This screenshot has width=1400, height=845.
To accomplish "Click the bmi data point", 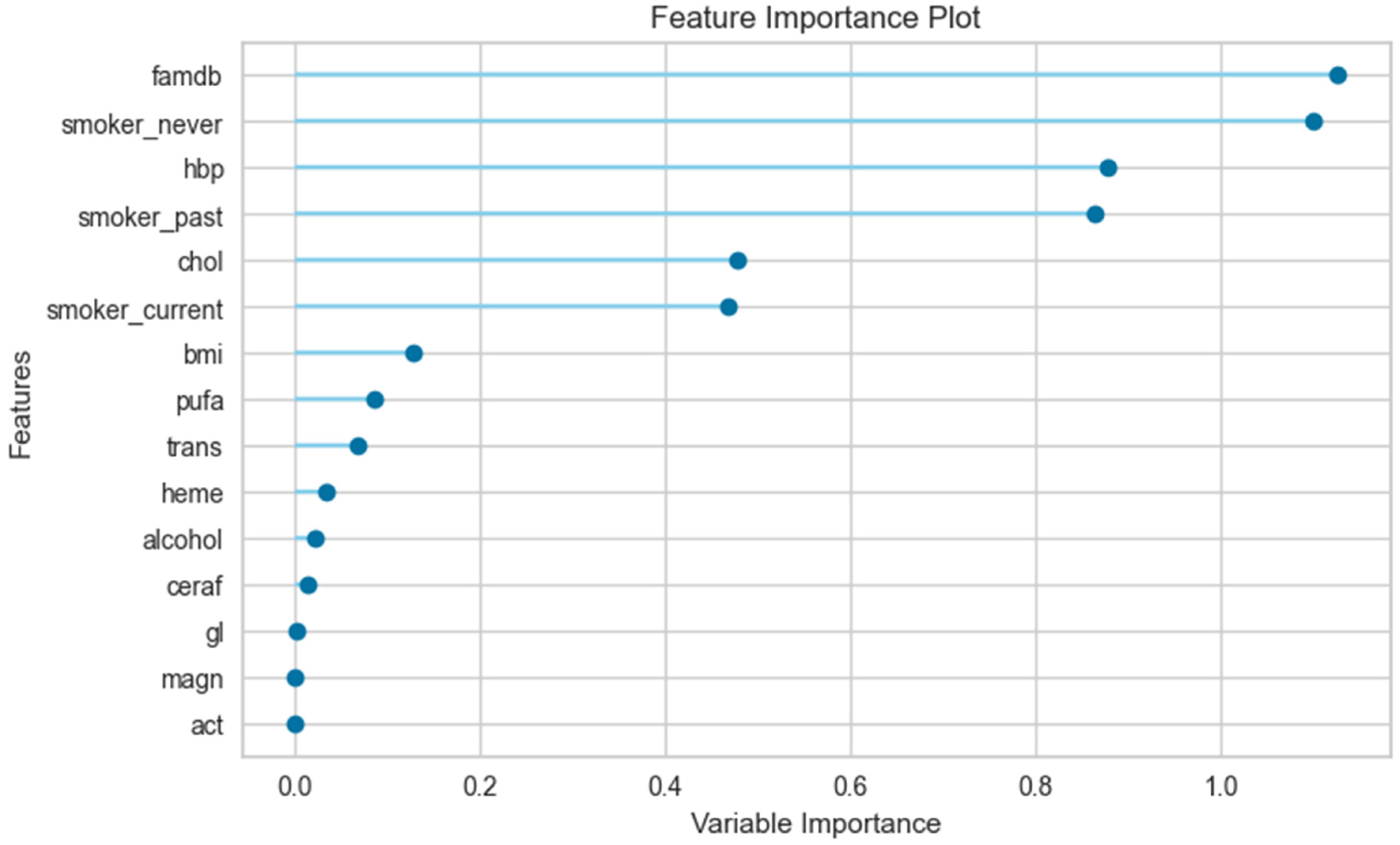I will (x=414, y=354).
